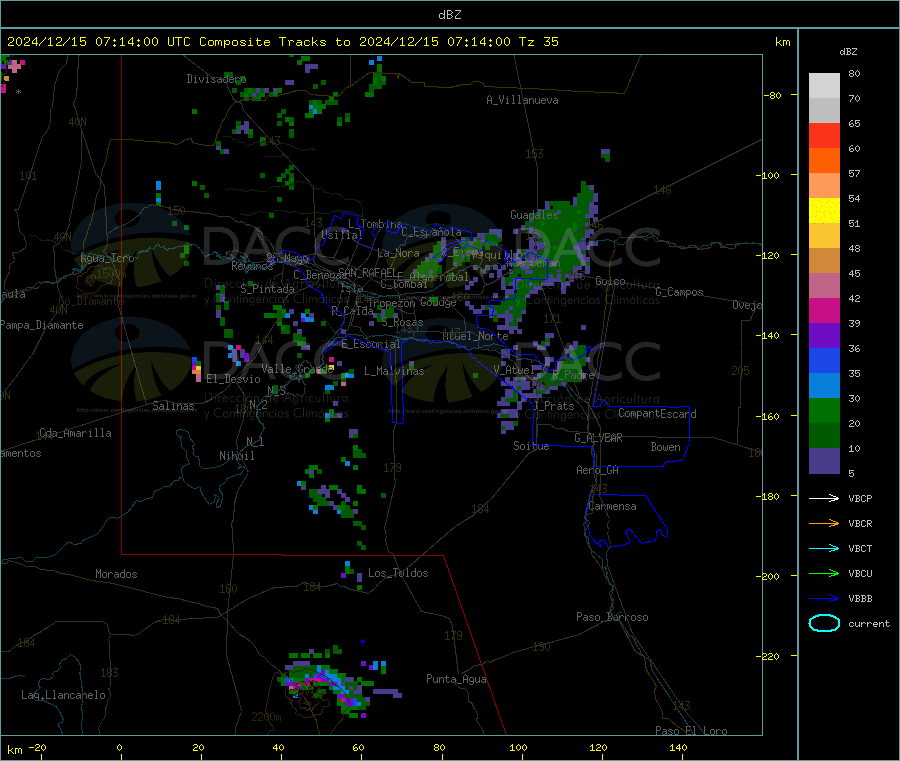
Task: Click the 'Soitue' place label
Action: pyautogui.click(x=531, y=446)
